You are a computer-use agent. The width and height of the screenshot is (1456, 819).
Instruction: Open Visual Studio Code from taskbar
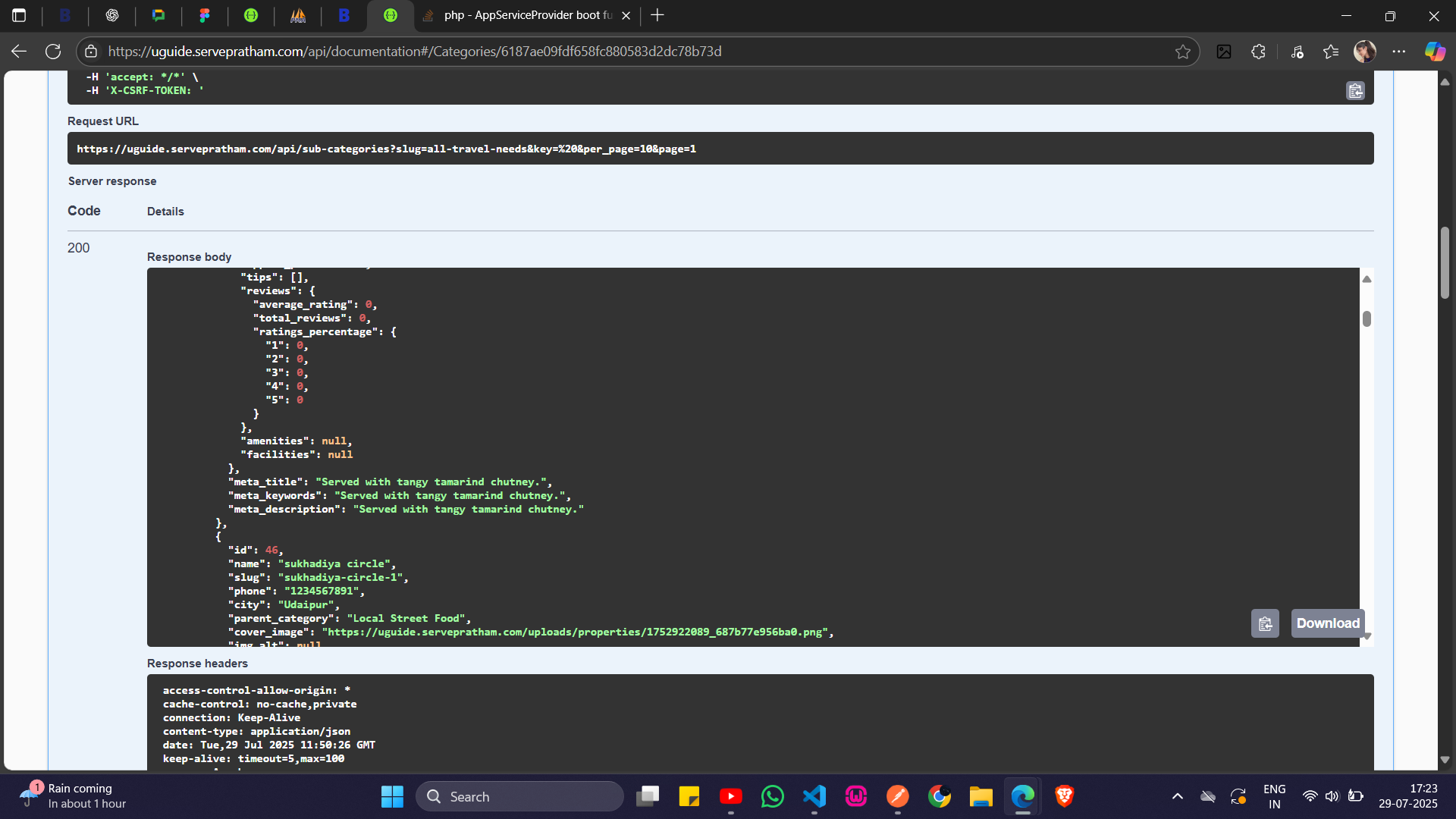click(814, 796)
